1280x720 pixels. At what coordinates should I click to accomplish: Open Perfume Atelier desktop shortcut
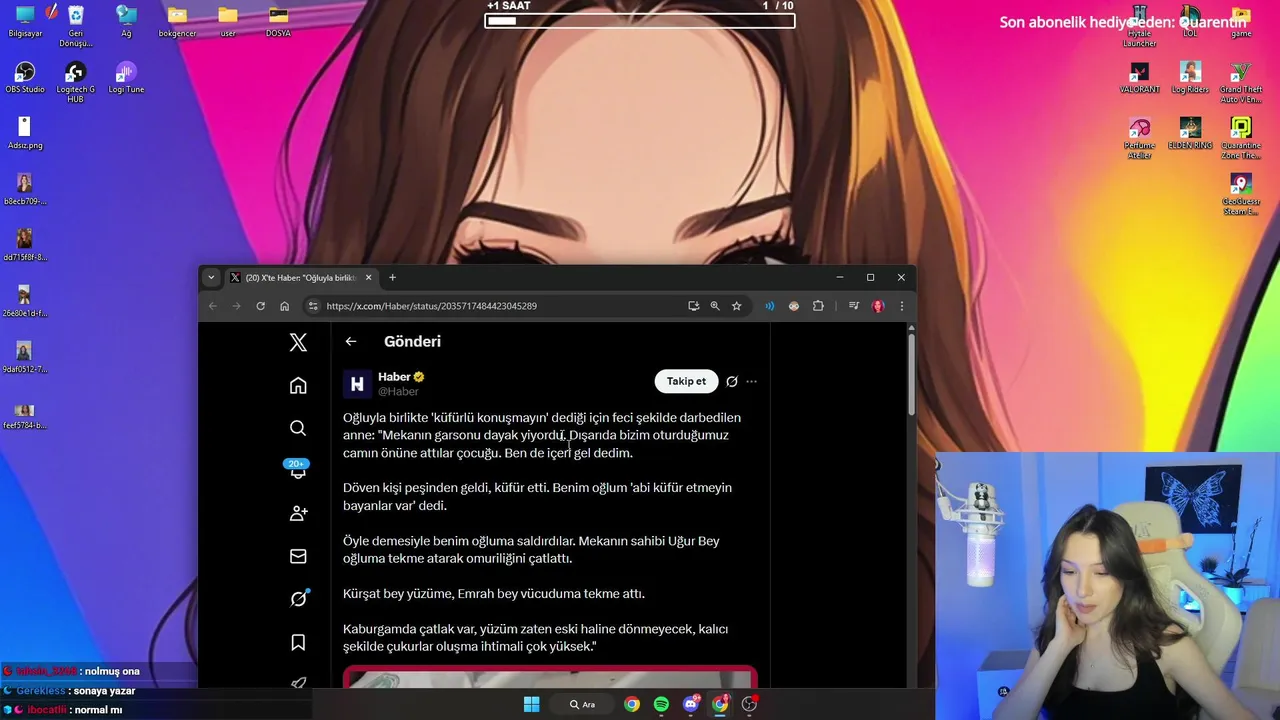[x=1139, y=138]
